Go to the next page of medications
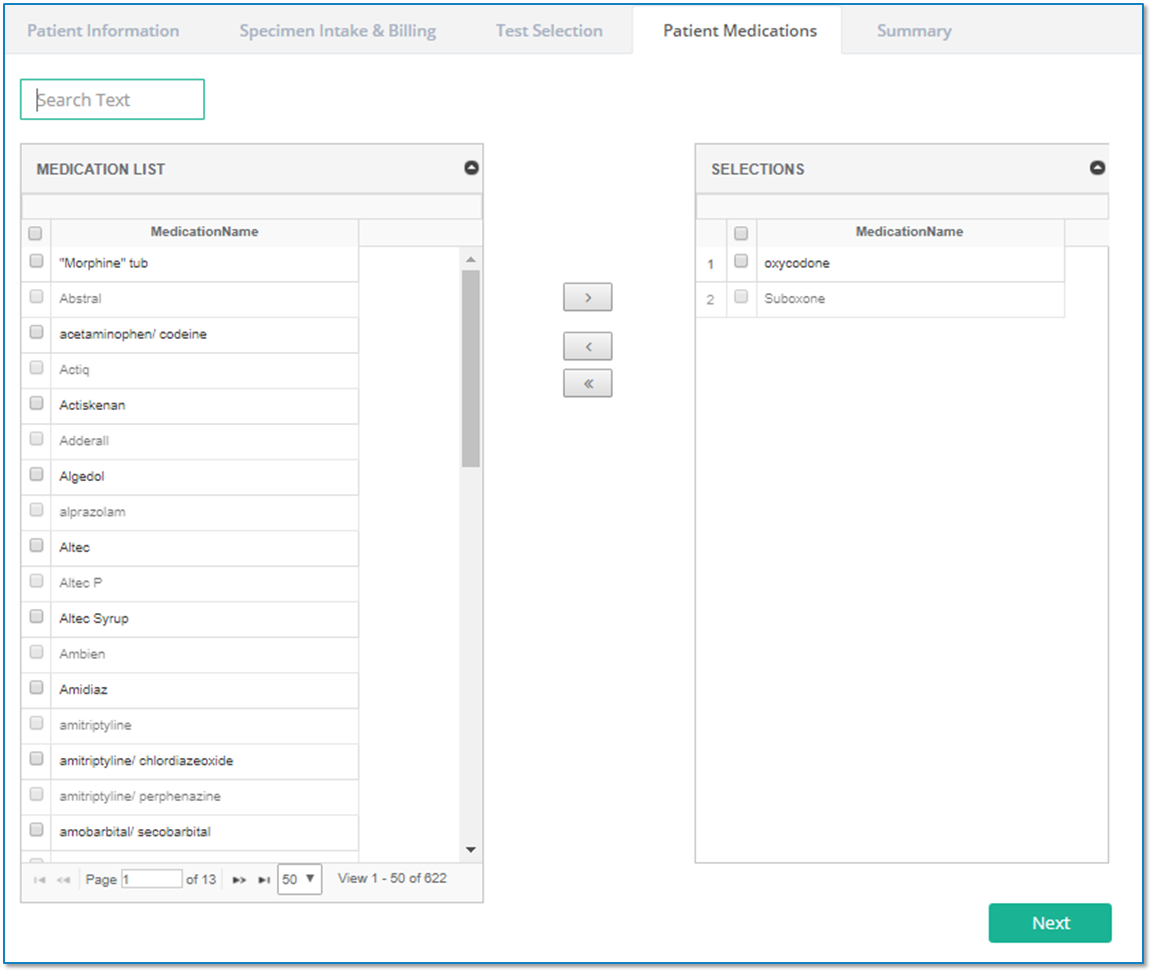Viewport: 1153px width, 973px height. click(x=239, y=879)
